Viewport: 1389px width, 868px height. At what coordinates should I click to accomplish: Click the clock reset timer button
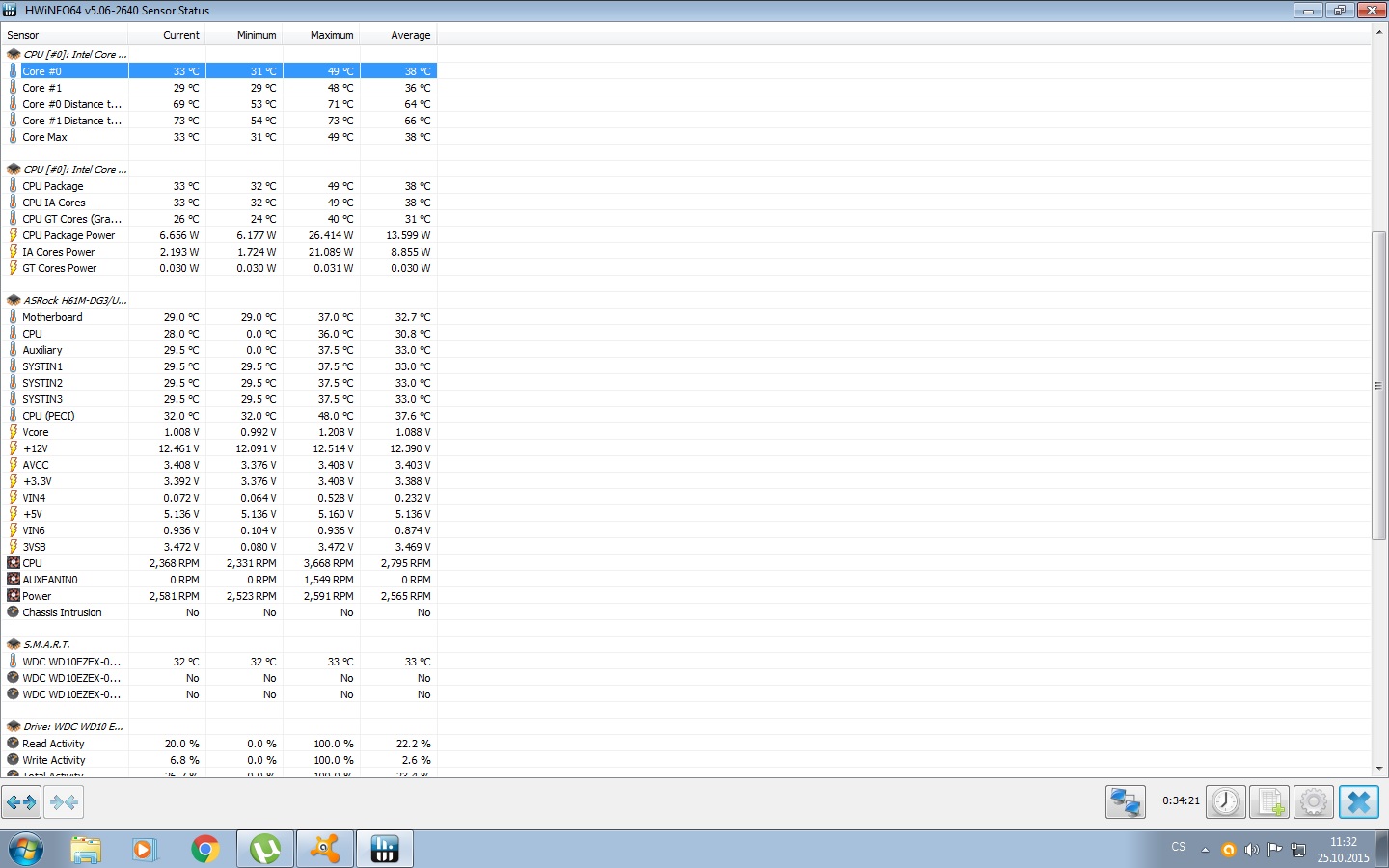coord(1226,801)
